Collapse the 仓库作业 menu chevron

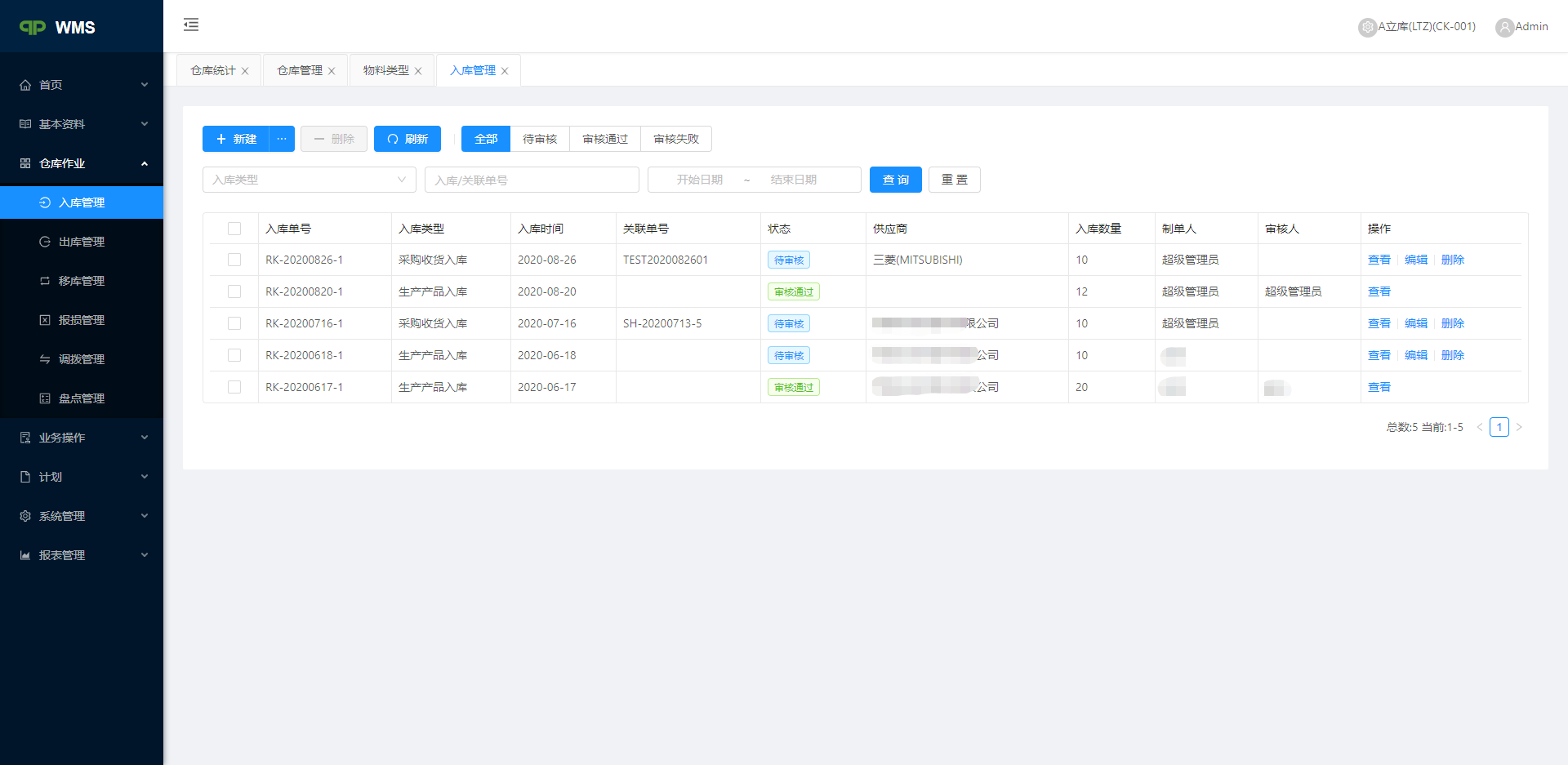pyautogui.click(x=145, y=163)
